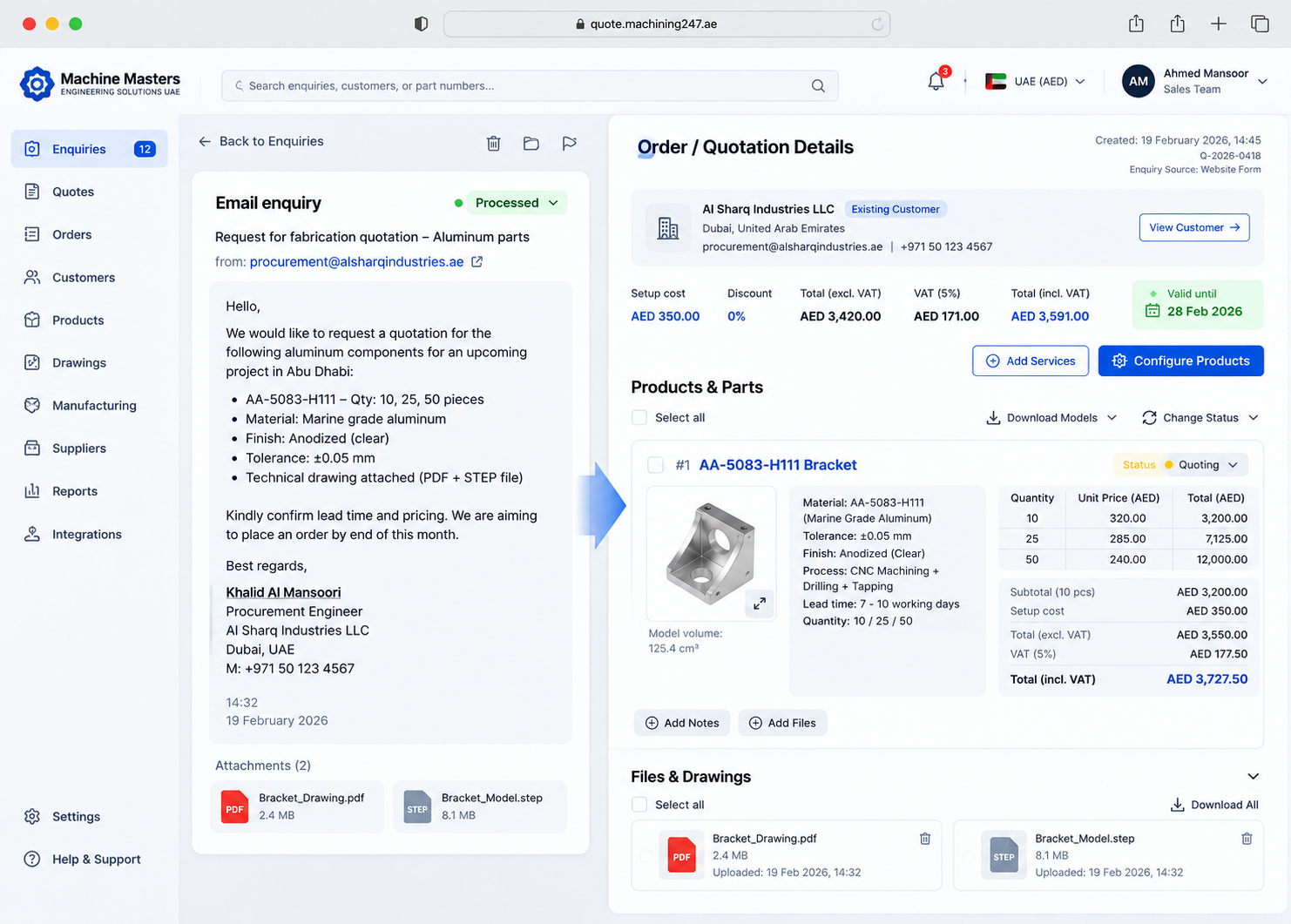
Task: Show browser tab overview
Action: [1260, 24]
